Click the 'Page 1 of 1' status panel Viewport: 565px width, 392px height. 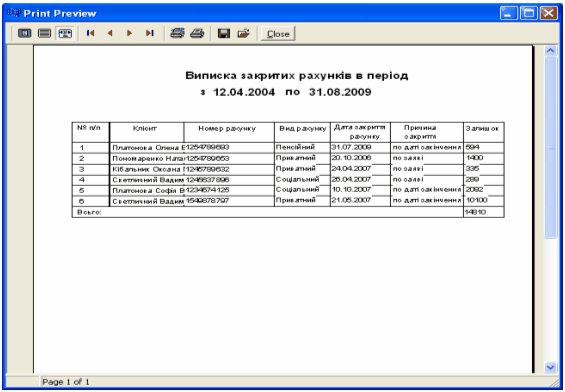66,382
